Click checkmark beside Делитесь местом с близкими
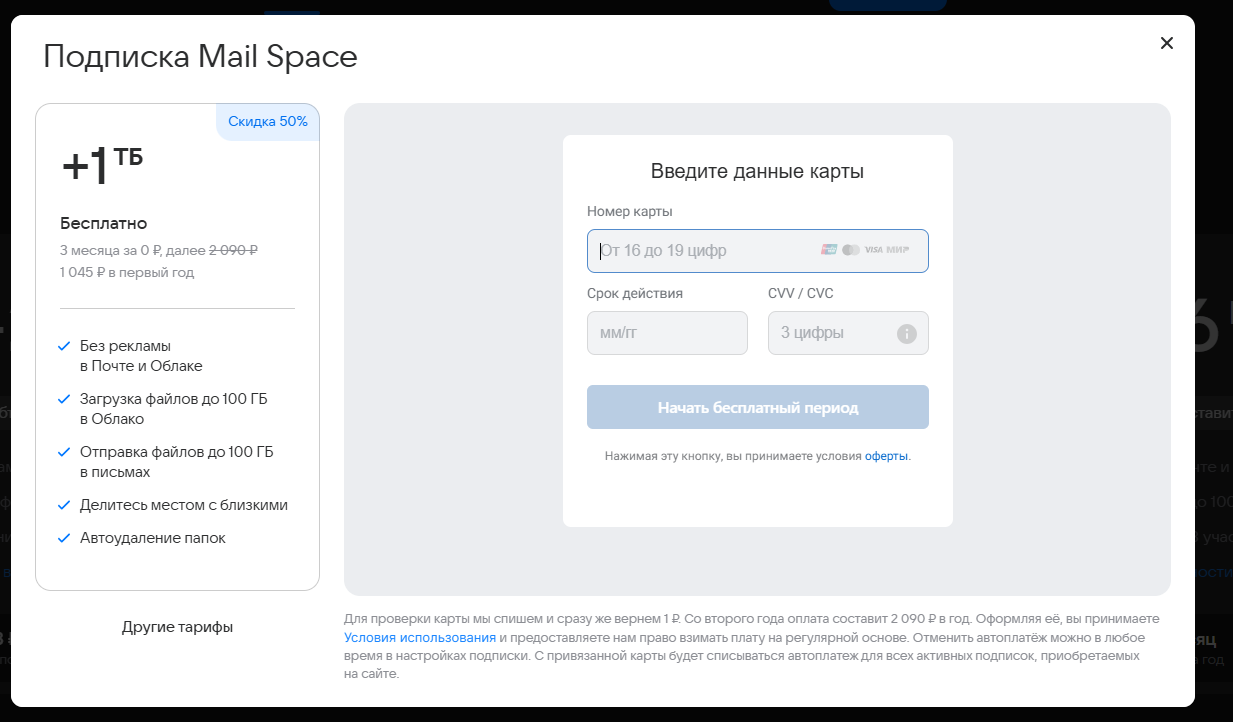Image resolution: width=1233 pixels, height=722 pixels. tap(65, 505)
